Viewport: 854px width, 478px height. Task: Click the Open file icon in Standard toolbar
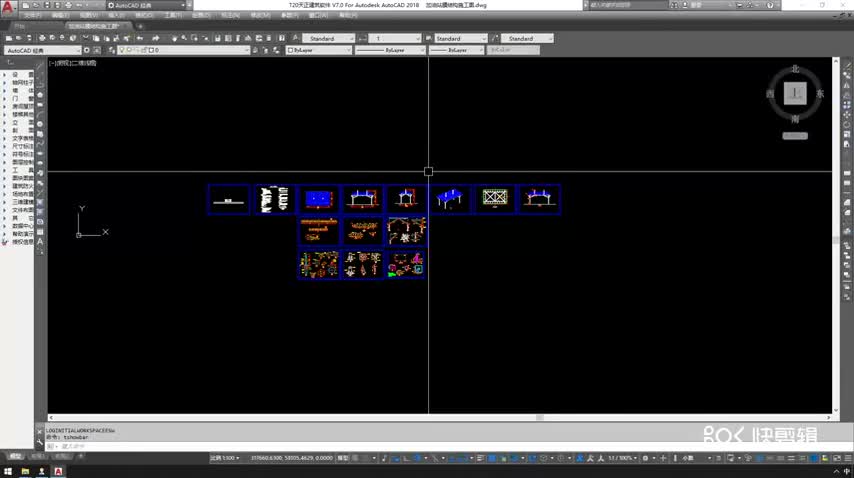19,39
